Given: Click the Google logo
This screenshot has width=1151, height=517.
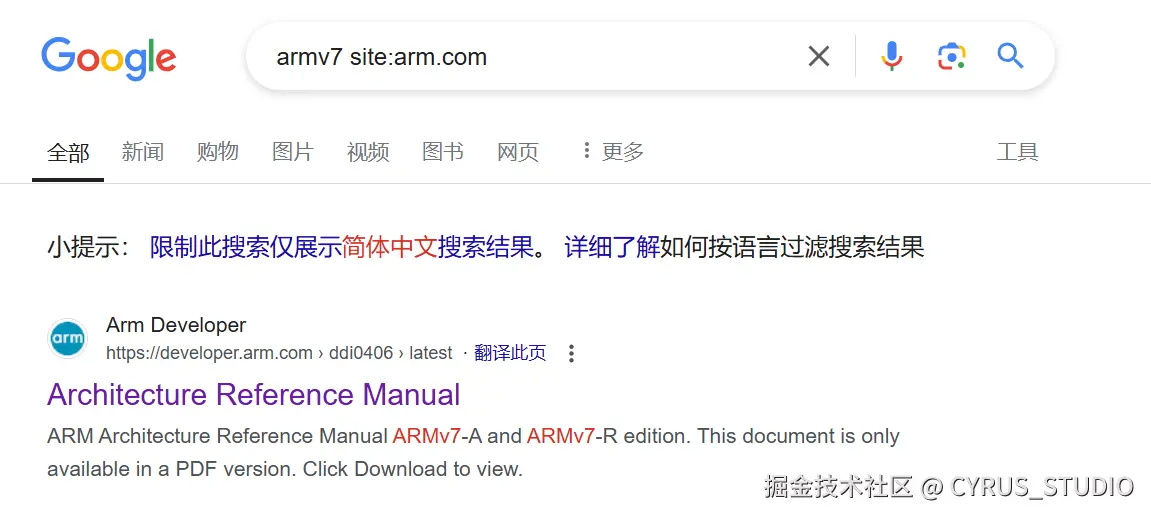Looking at the screenshot, I should click(109, 59).
